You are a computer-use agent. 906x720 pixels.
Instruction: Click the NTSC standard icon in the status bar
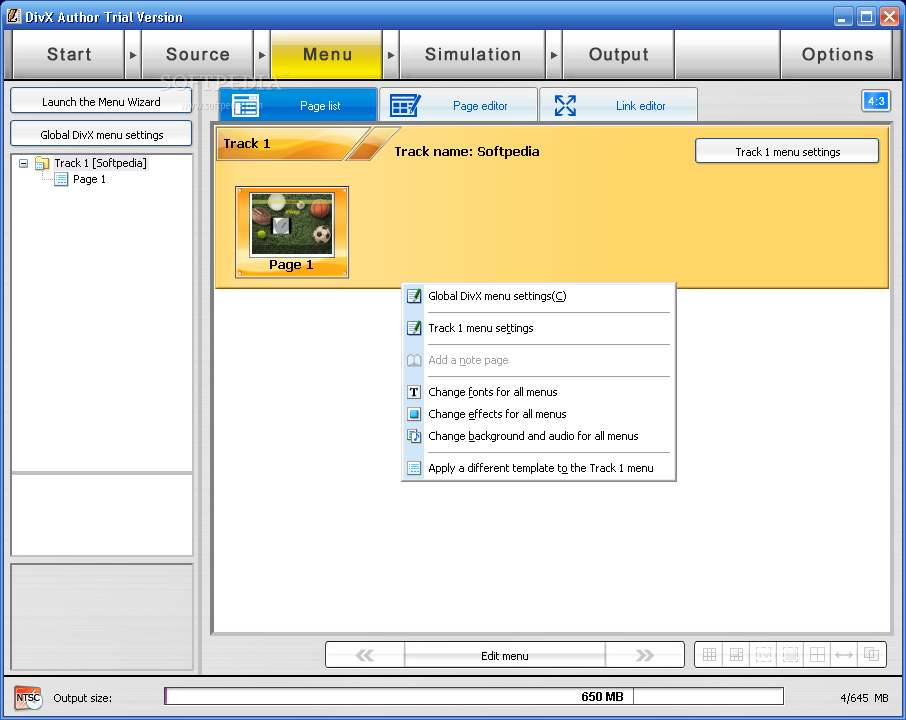click(28, 697)
